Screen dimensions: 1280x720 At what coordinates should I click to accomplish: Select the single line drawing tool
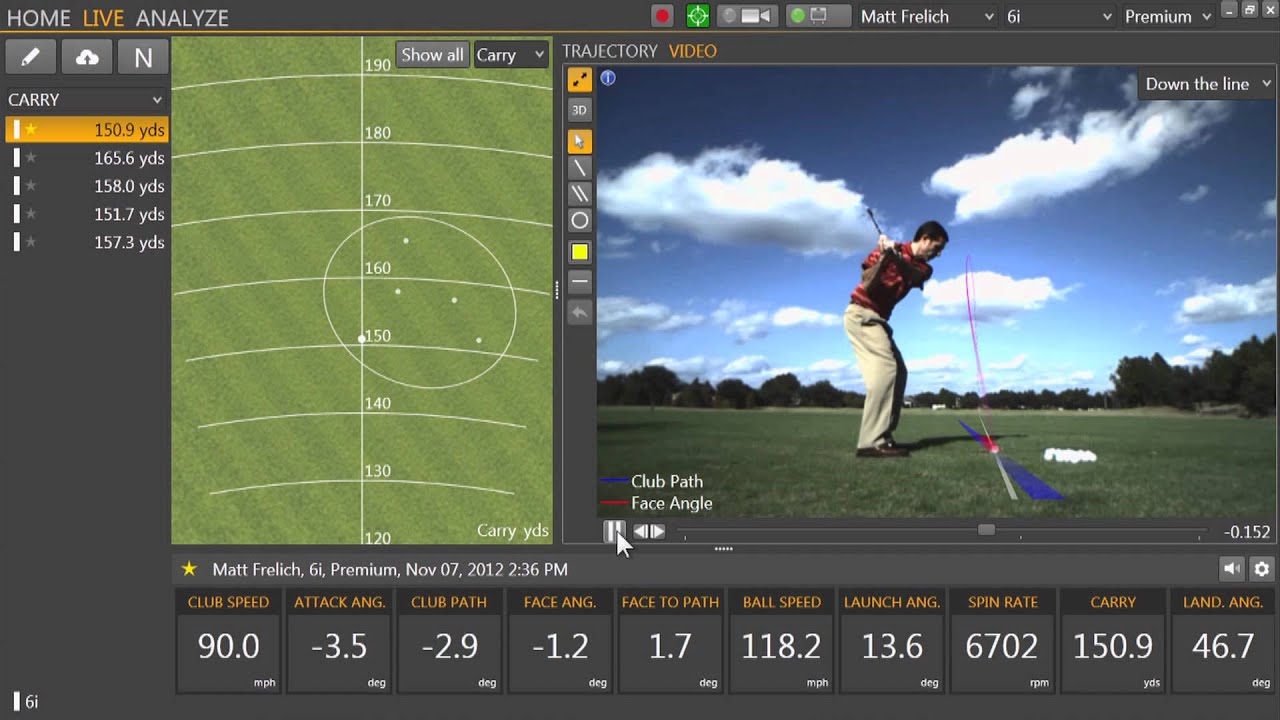[x=579, y=167]
